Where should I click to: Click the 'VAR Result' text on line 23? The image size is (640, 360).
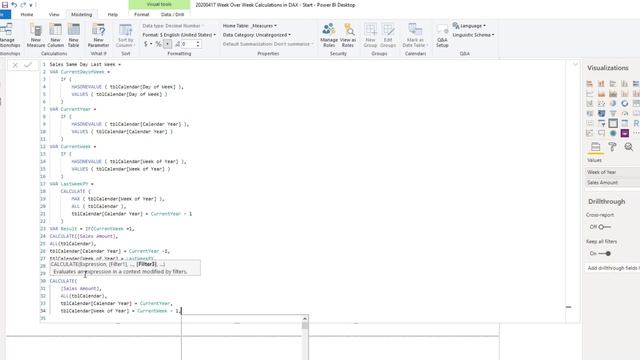(x=63, y=229)
